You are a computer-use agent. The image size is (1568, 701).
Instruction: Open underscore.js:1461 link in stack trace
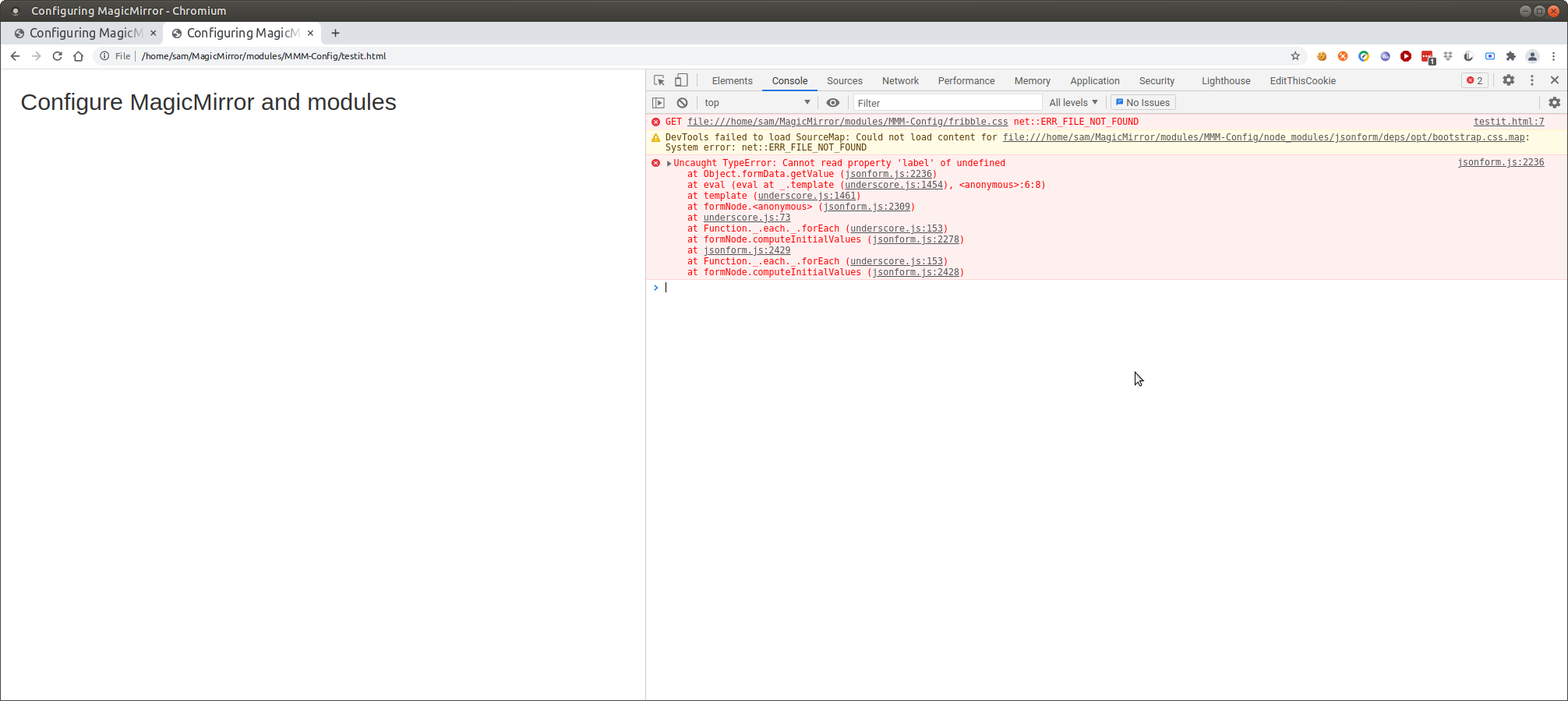coord(807,196)
